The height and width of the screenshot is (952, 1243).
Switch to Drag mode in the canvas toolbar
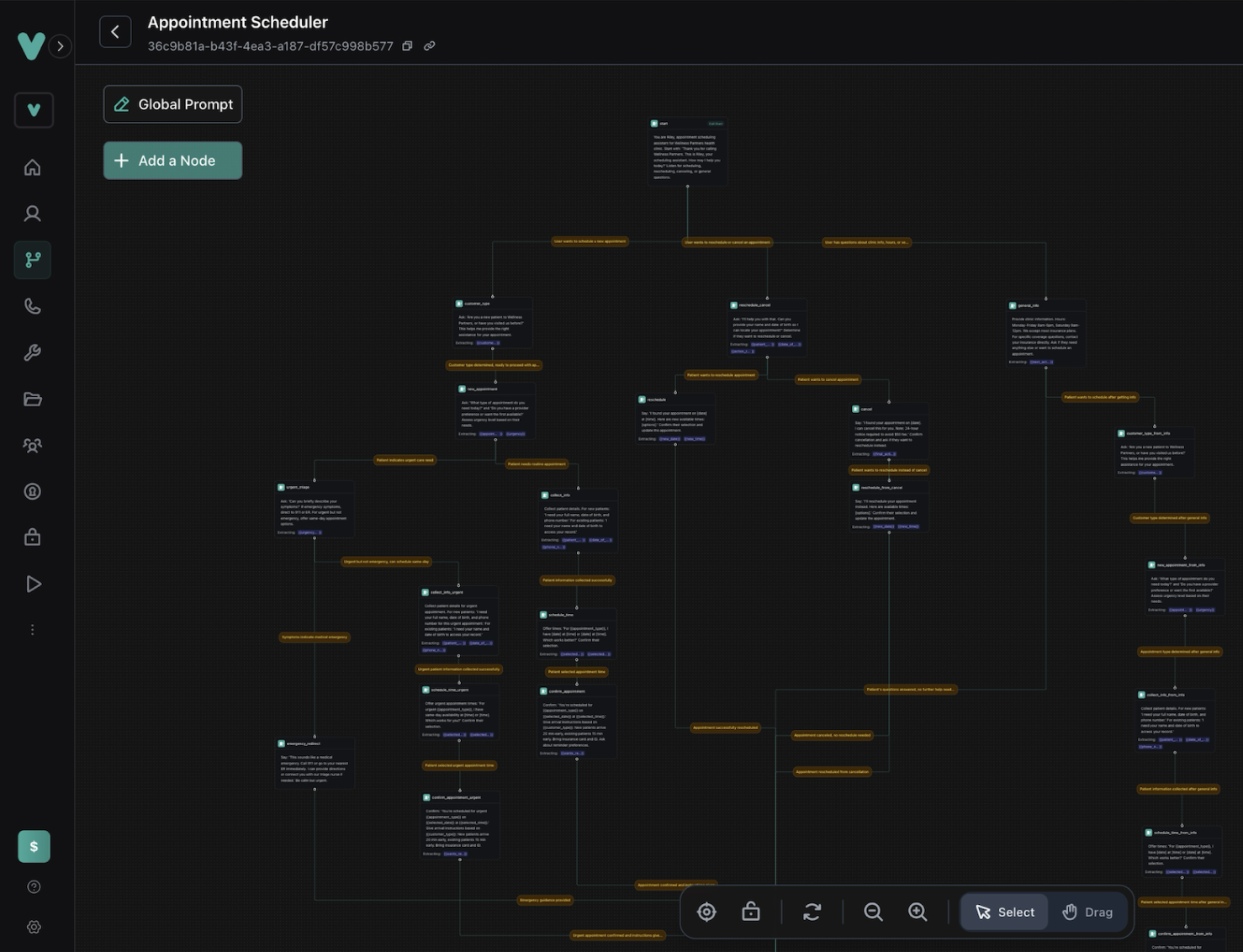click(1087, 912)
